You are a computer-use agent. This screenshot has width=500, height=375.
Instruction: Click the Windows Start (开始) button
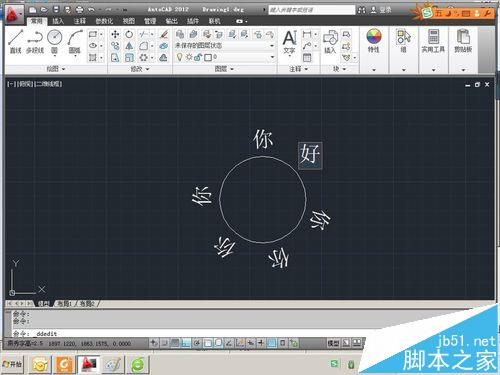click(x=12, y=364)
